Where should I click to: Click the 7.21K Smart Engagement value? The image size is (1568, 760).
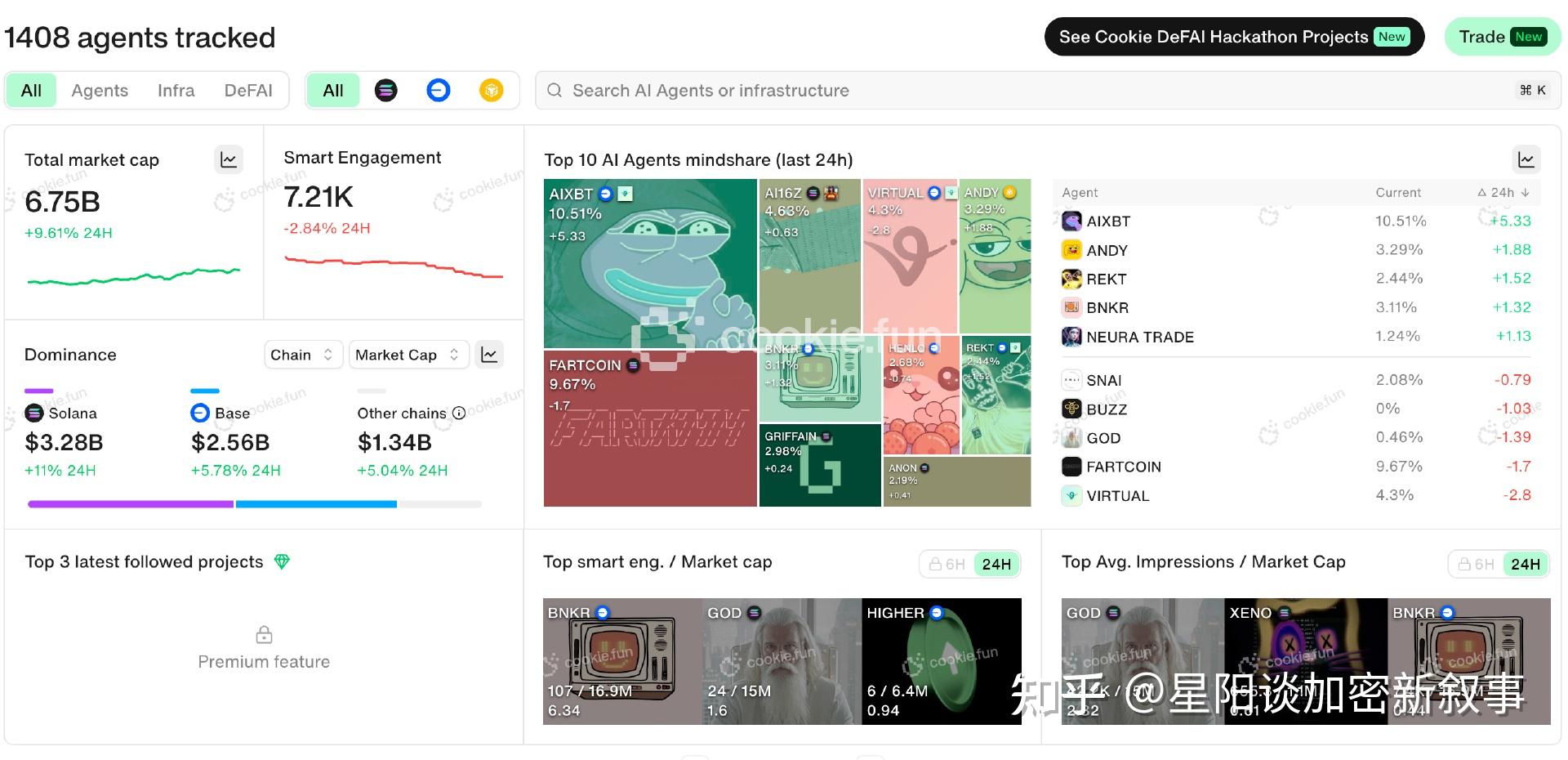point(318,197)
